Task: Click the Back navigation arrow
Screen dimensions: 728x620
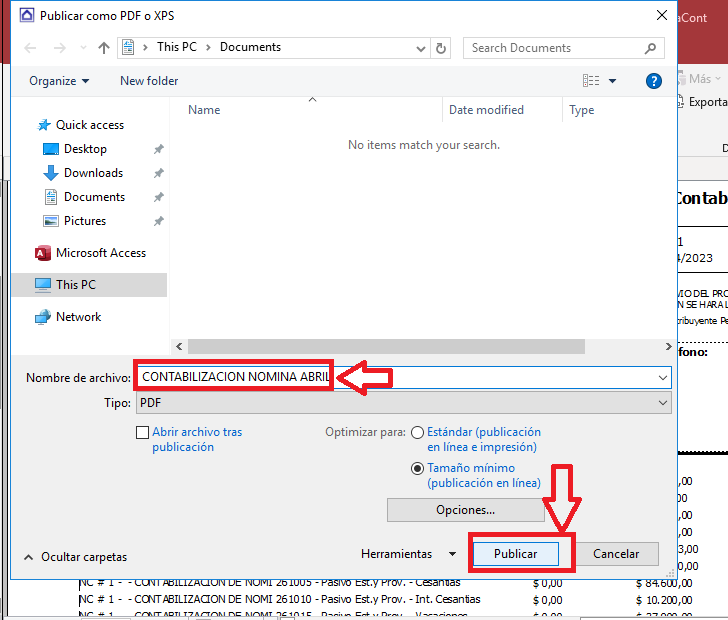Action: [x=30, y=48]
